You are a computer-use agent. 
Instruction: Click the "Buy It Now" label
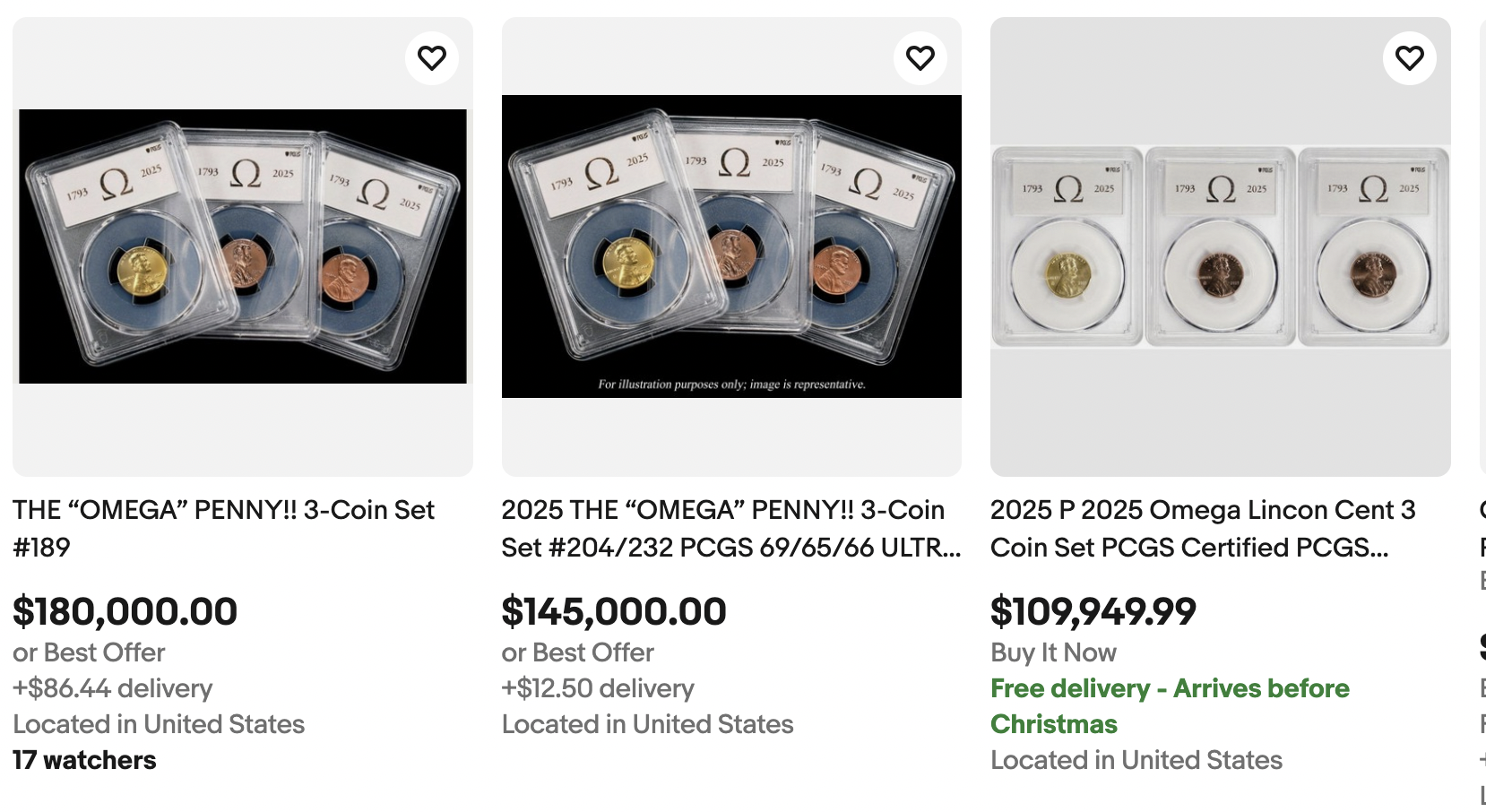coord(1053,652)
